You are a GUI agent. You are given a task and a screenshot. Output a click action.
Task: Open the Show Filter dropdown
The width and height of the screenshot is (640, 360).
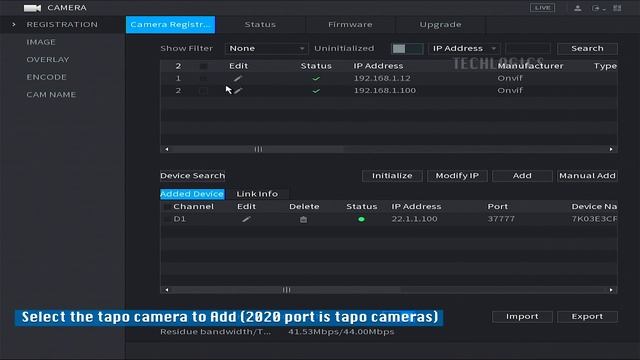pyautogui.click(x=266, y=49)
